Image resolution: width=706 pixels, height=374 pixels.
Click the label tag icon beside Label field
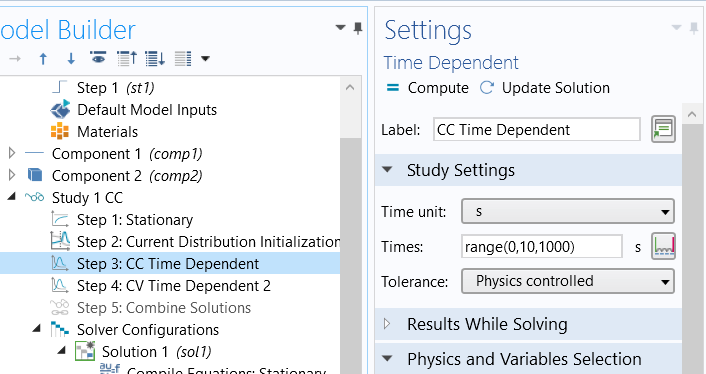663,129
